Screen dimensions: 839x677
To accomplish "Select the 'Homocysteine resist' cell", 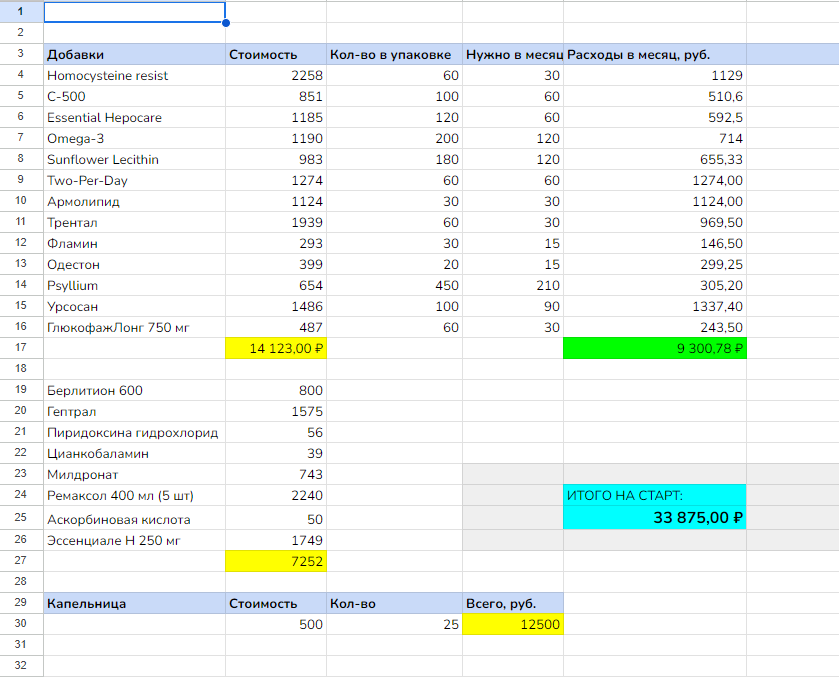I will 135,75.
